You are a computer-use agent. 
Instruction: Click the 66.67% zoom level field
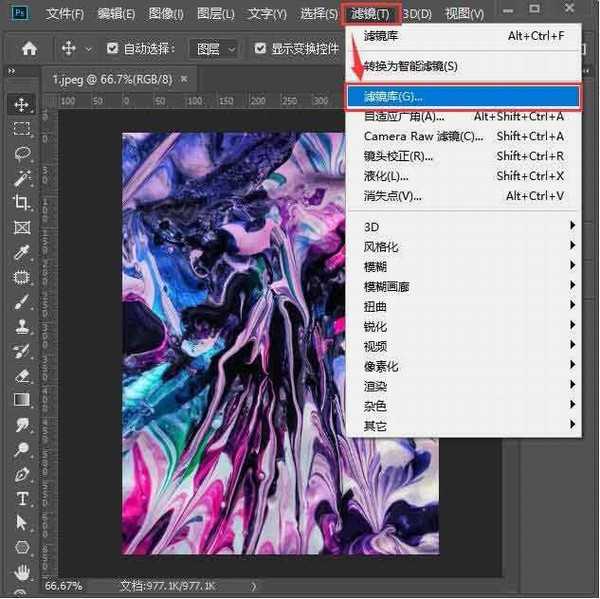64,585
